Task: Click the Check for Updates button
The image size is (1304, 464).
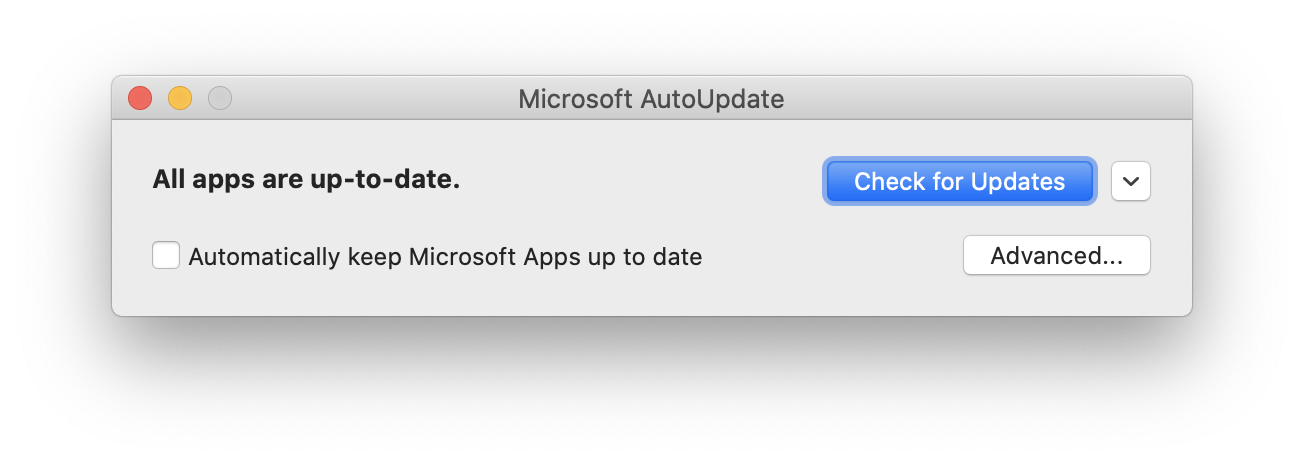Action: tap(959, 182)
